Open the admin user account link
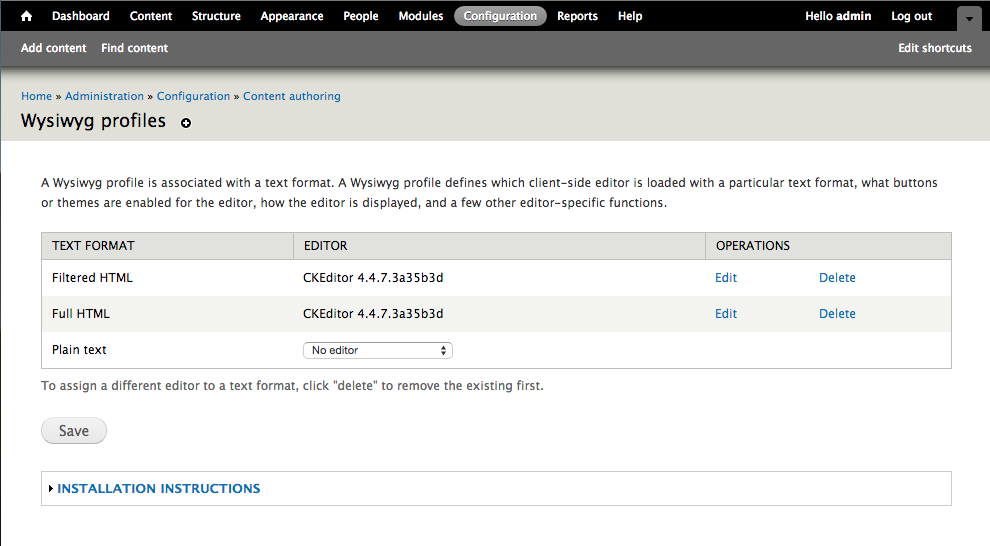 (853, 16)
